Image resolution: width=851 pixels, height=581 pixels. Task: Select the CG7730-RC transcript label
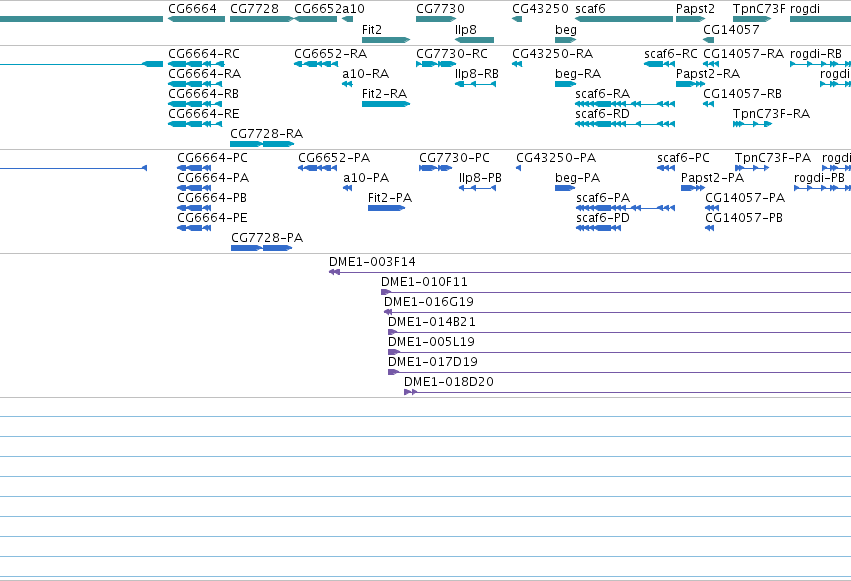(452, 54)
